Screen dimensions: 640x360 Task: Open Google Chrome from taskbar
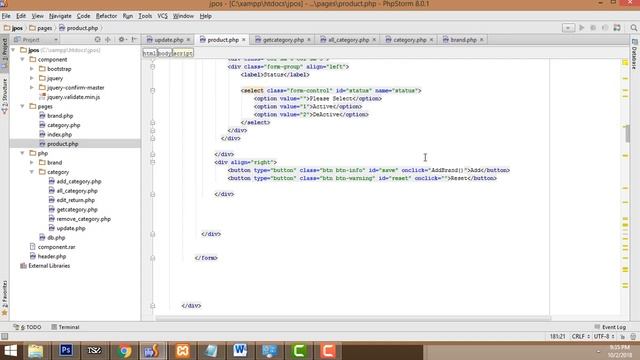tap(124, 351)
